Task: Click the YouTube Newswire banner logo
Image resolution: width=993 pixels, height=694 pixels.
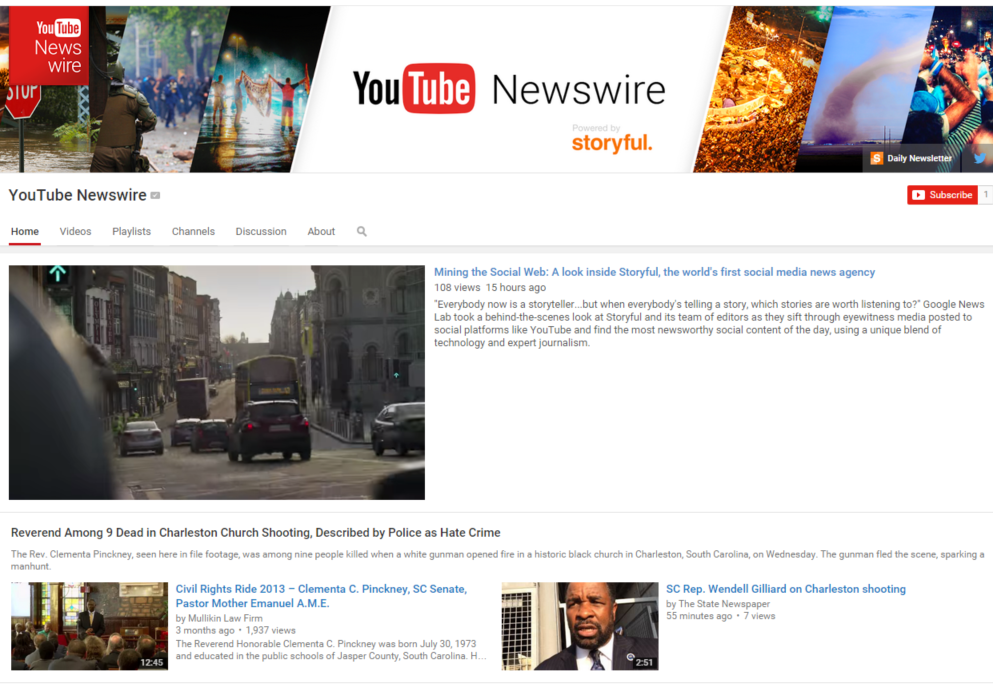Action: pos(509,89)
